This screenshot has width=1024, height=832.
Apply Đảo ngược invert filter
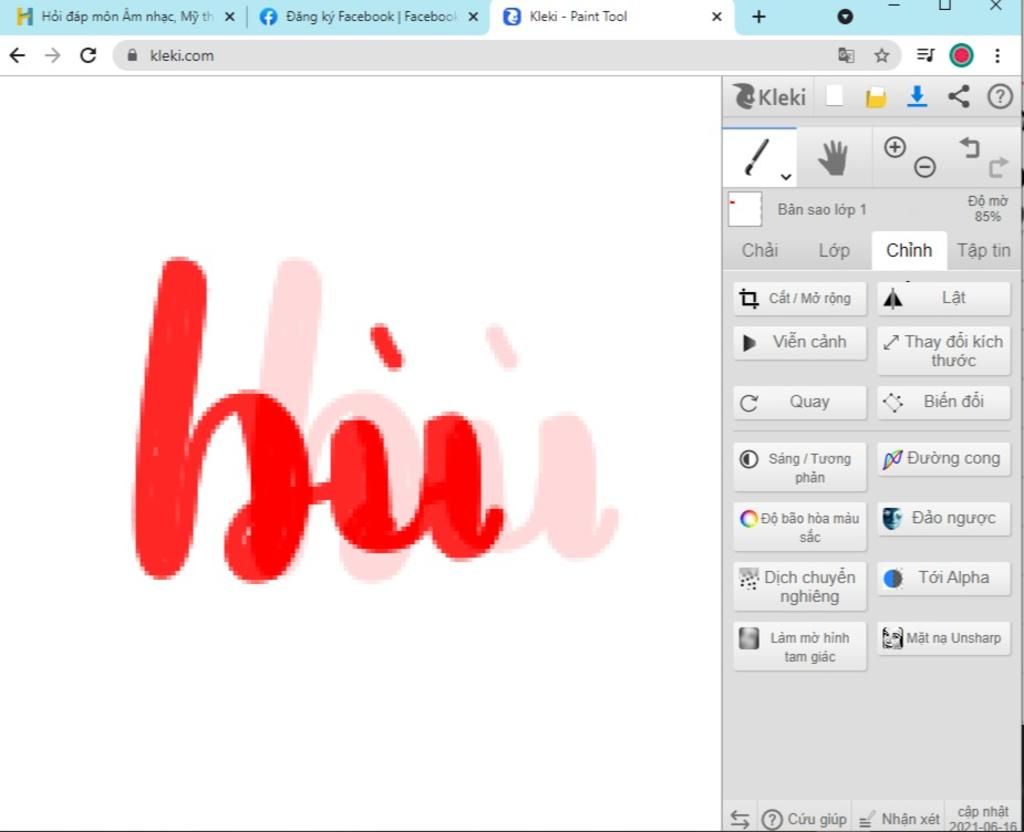pos(944,519)
